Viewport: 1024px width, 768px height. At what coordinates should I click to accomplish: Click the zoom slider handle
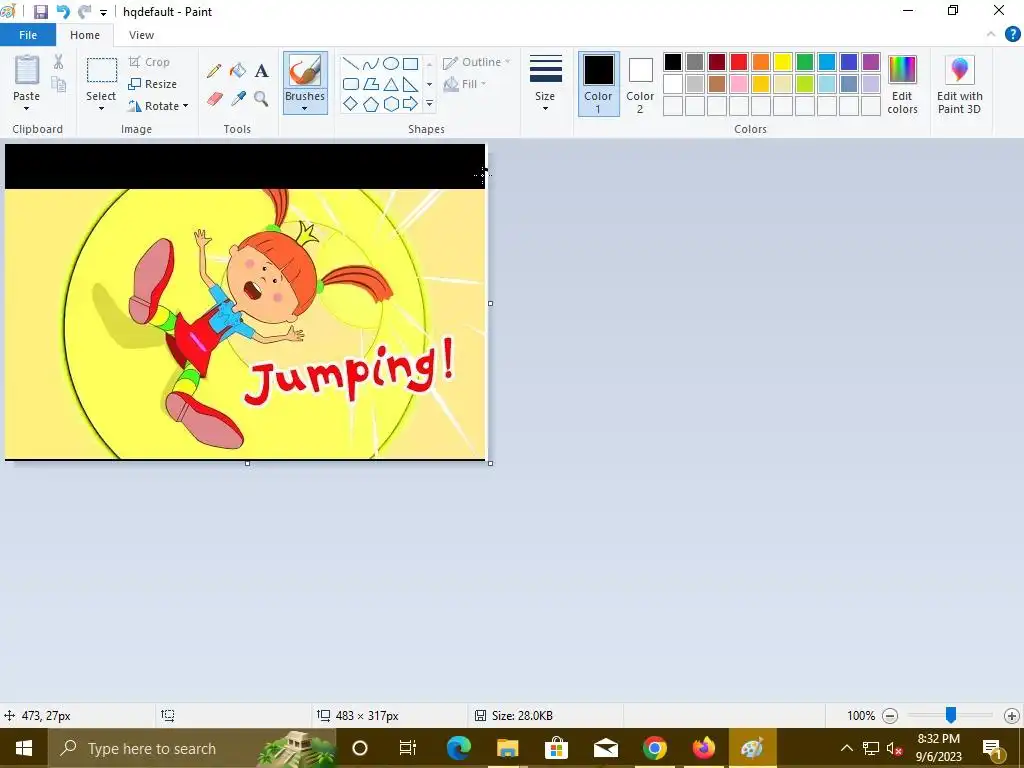pos(951,715)
